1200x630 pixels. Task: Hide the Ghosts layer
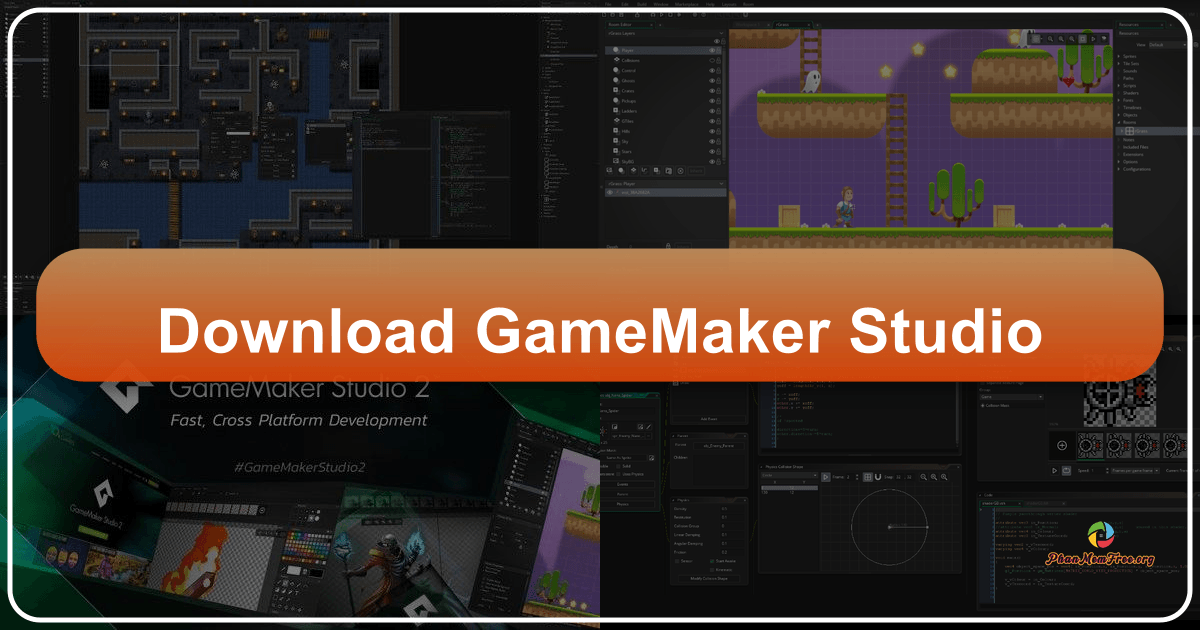(714, 80)
